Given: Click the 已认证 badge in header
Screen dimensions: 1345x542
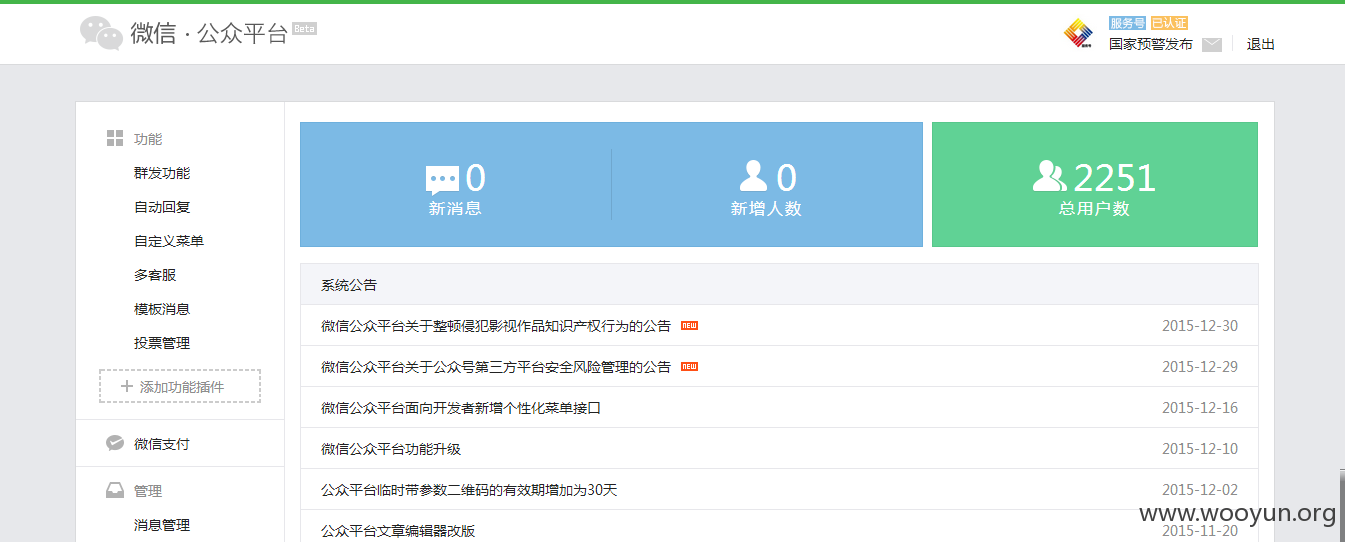Looking at the screenshot, I should point(1169,23).
